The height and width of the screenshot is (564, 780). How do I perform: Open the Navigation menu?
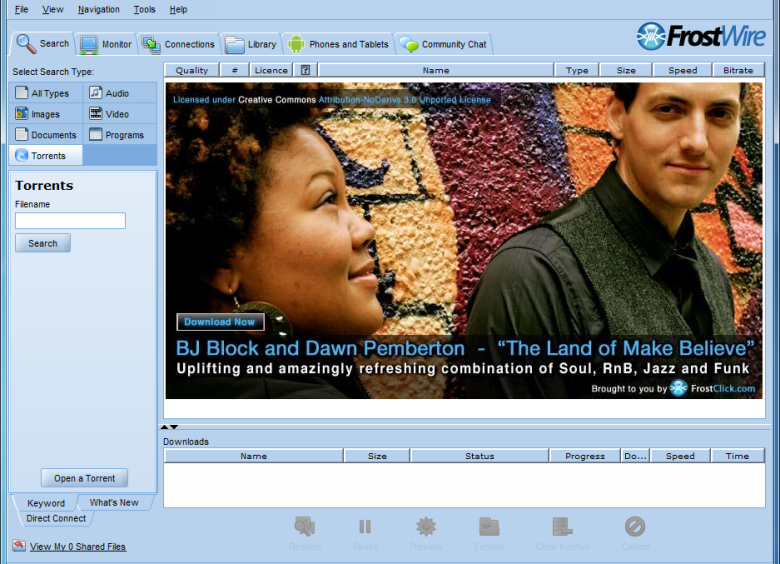(98, 9)
